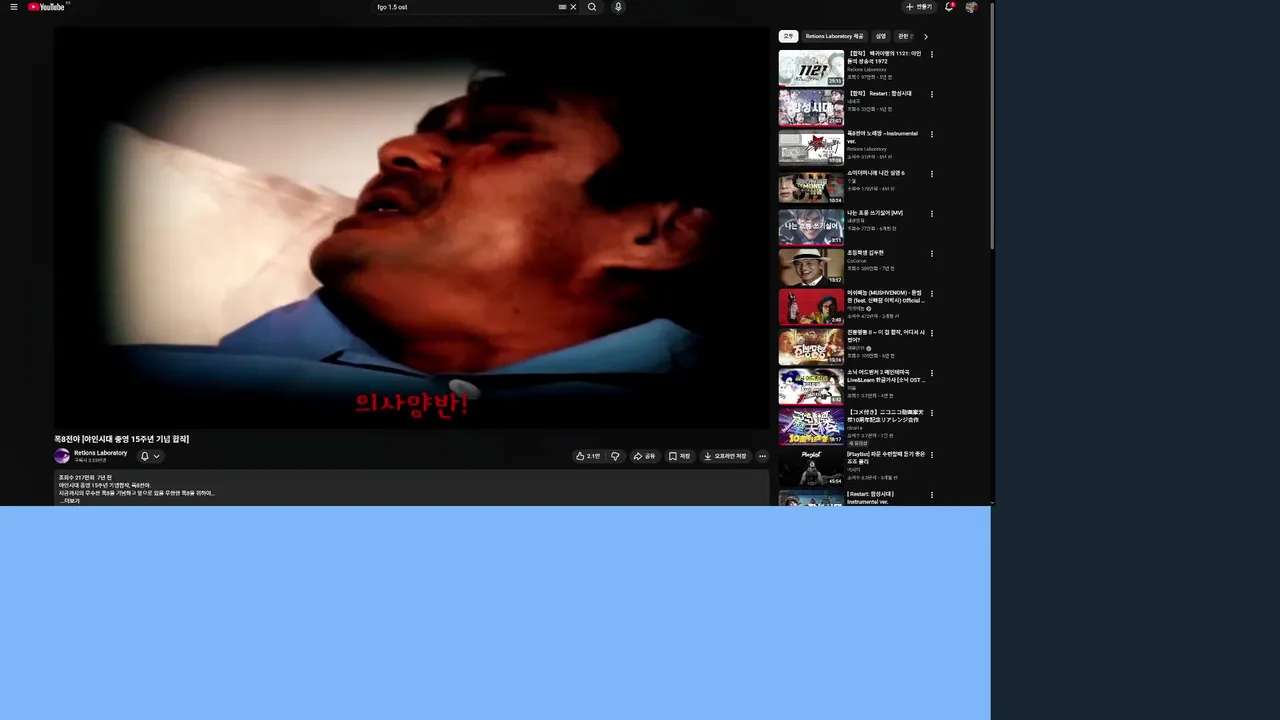Dislike the video with thumbs down
1280x720 pixels.
[615, 456]
